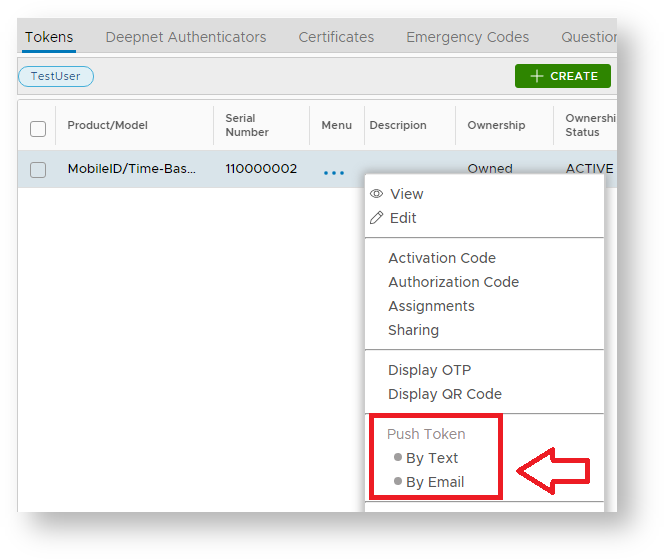Screen dimensions: 665x560
Task: Click Sharing in the context menu
Action: click(413, 330)
